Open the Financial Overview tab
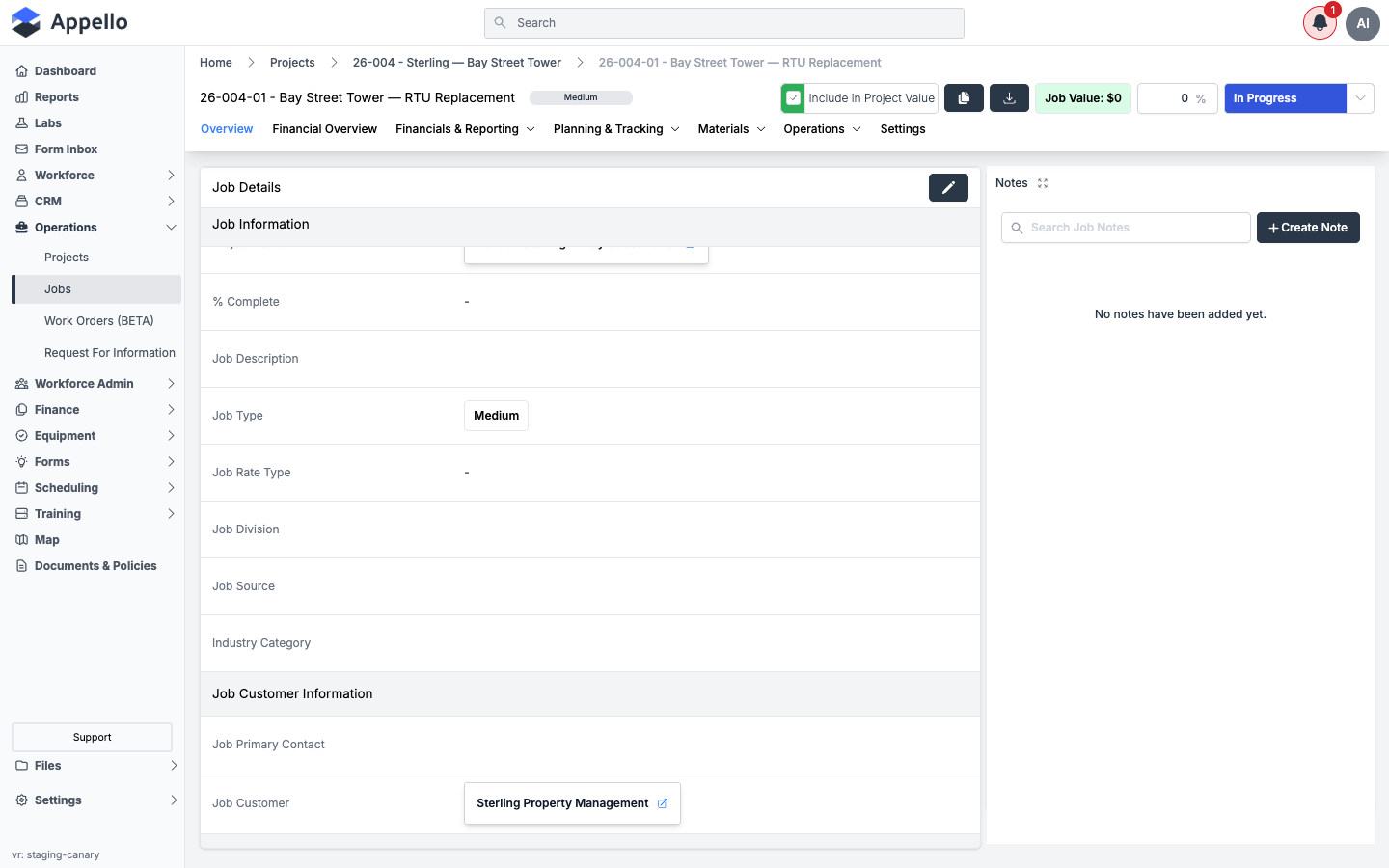This screenshot has height=868, width=1389. 324,129
